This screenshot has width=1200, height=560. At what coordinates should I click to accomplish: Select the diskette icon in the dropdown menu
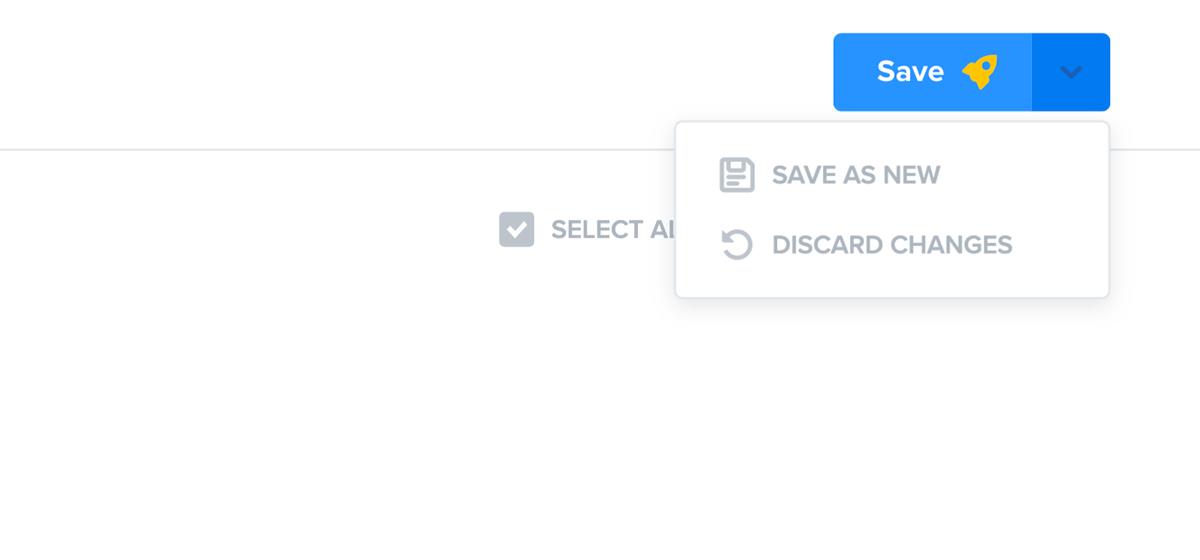click(x=737, y=175)
